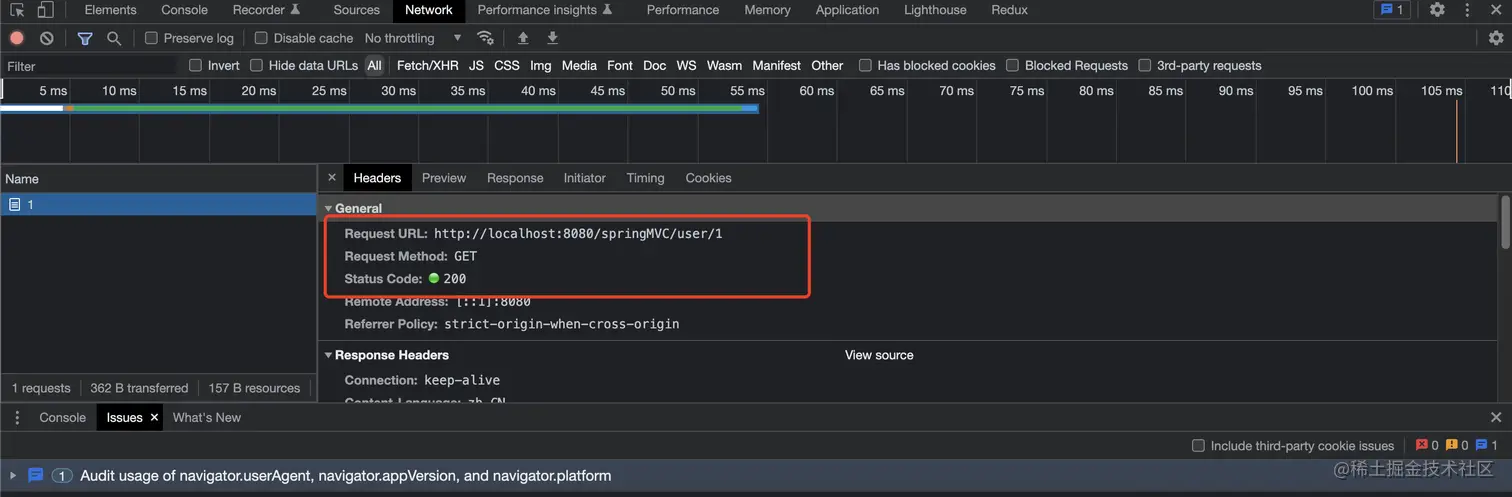Select the request Preview tab
The width and height of the screenshot is (1512, 497).
point(444,178)
